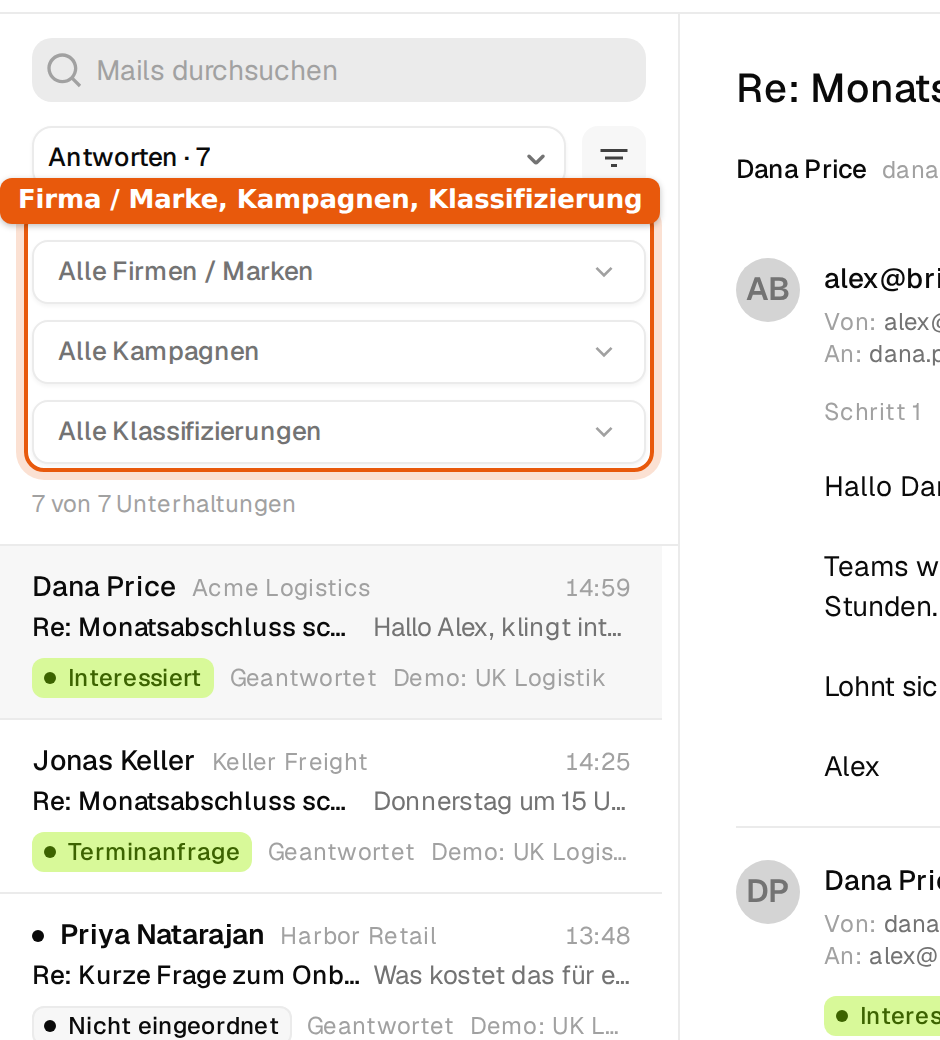The height and width of the screenshot is (1040, 940).
Task: Click Dana Price name in thread header
Action: [x=801, y=170]
